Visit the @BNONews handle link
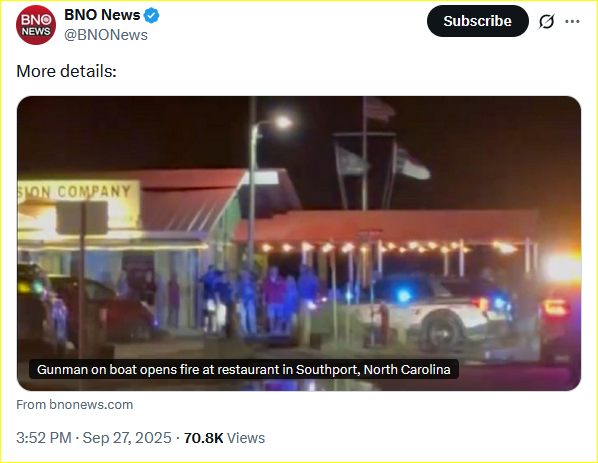598x463 pixels. click(x=106, y=35)
